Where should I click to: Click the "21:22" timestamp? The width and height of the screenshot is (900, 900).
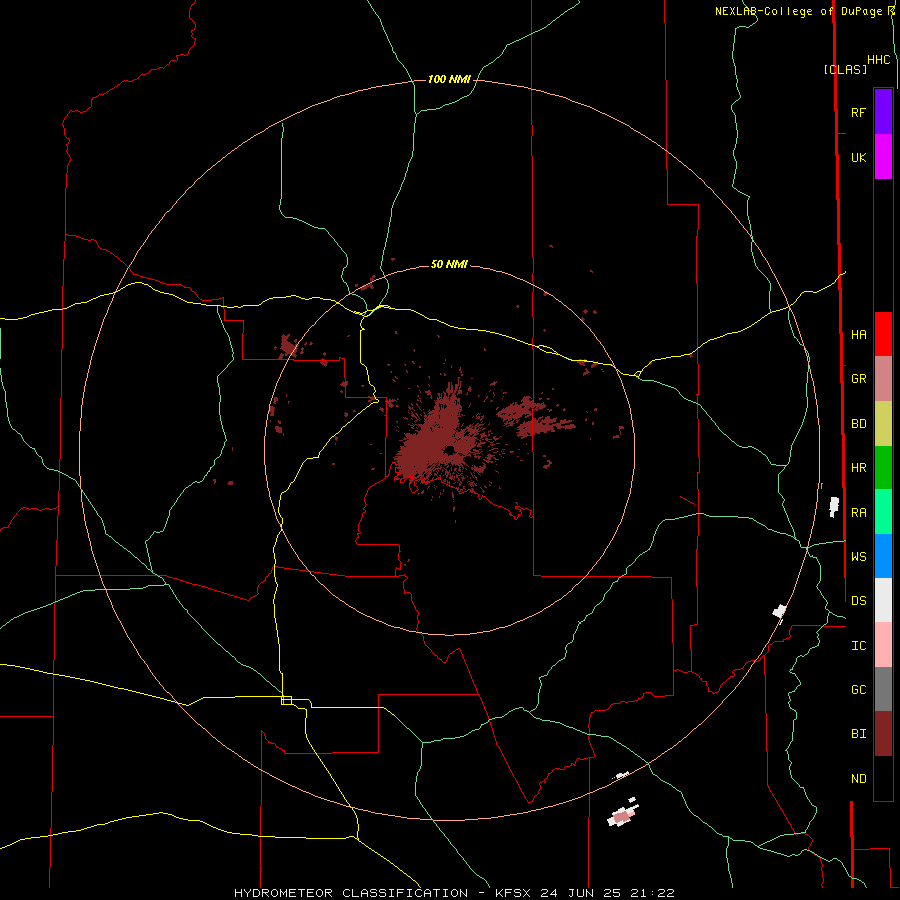point(653,893)
